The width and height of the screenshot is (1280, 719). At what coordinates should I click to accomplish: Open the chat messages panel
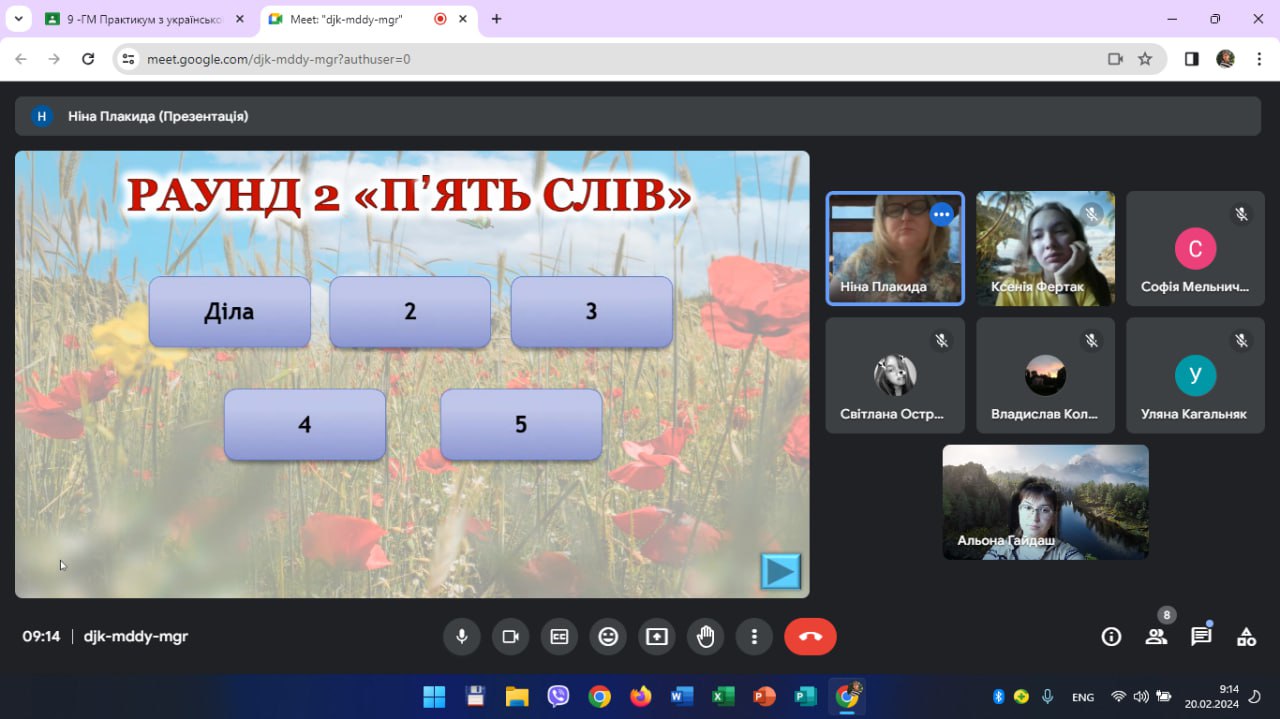click(1201, 637)
